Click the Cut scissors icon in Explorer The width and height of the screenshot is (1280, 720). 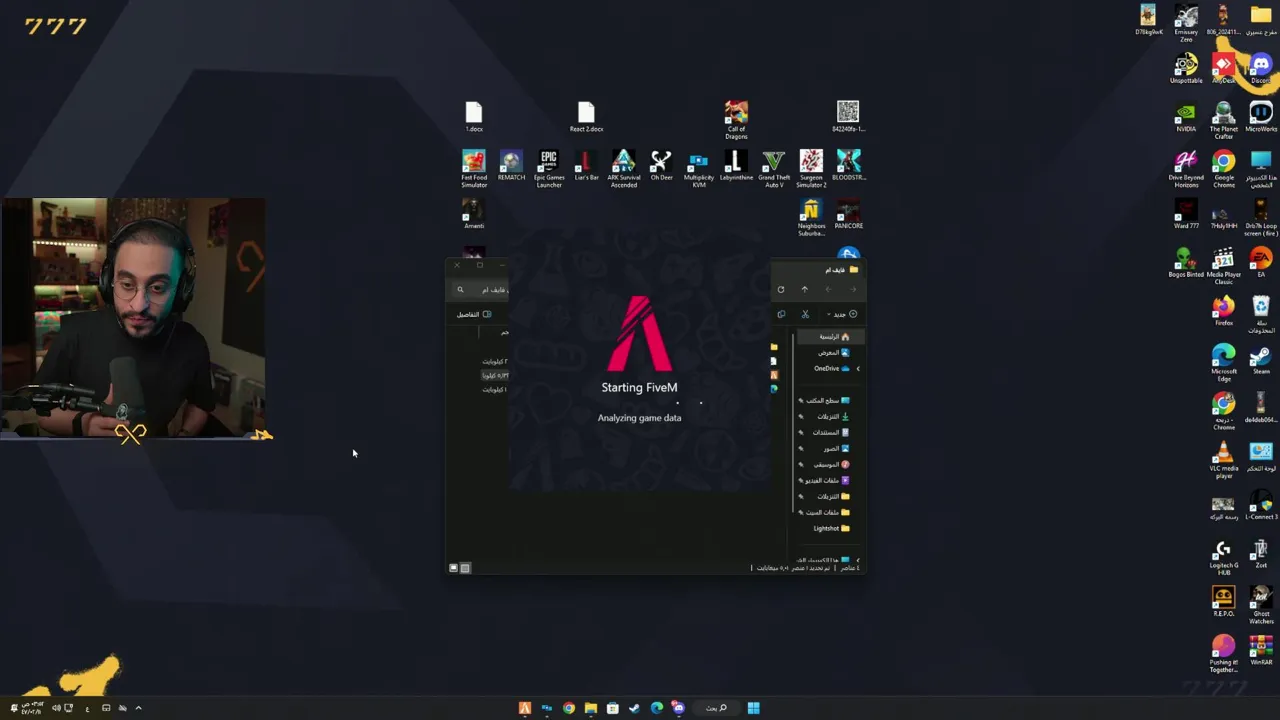coord(805,314)
